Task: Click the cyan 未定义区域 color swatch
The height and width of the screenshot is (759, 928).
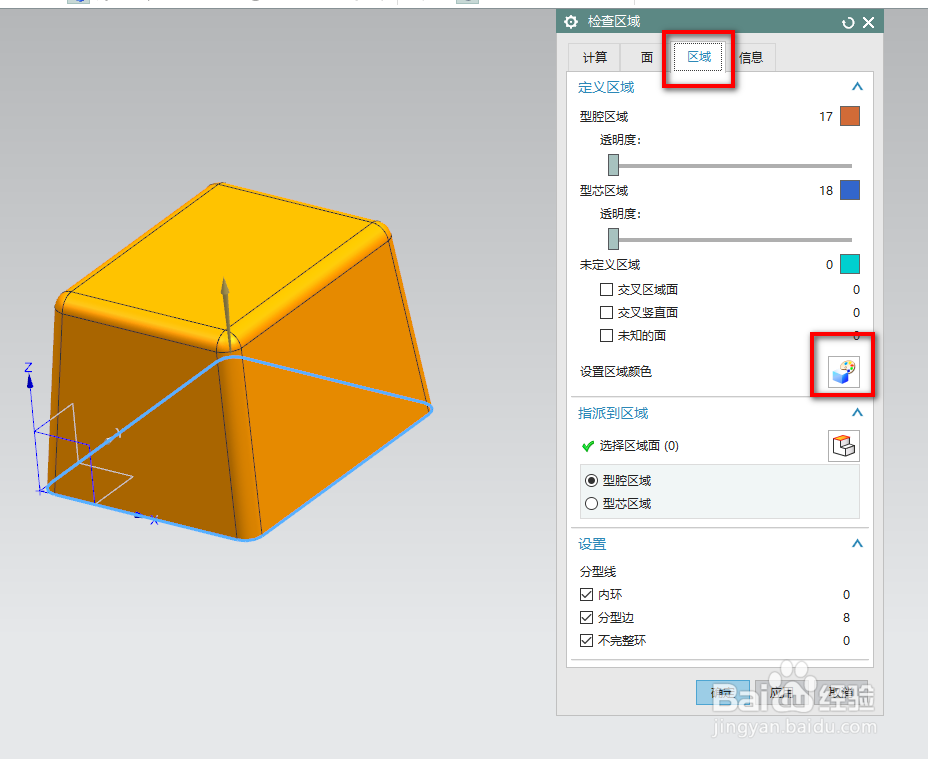Action: (850, 264)
